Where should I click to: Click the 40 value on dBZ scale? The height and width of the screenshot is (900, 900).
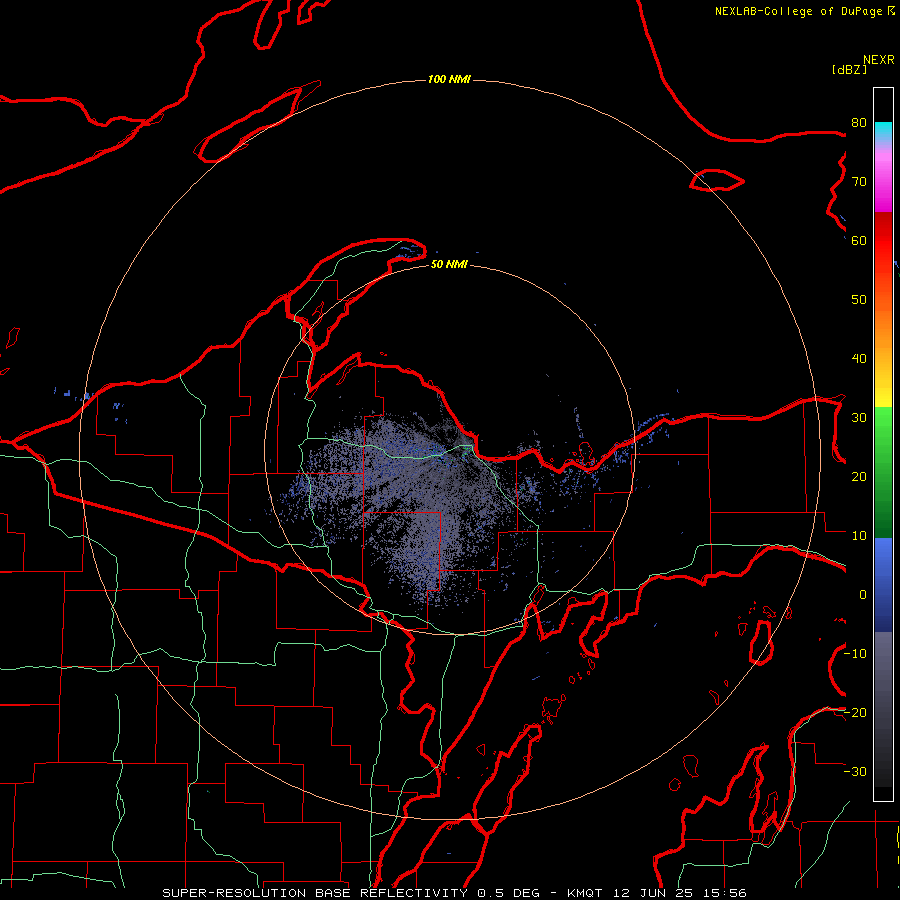[859, 359]
